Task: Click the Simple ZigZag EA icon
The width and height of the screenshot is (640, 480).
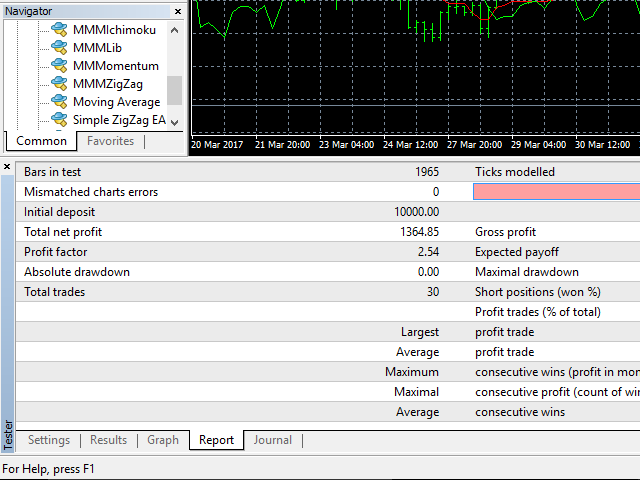Action: pyautogui.click(x=59, y=120)
